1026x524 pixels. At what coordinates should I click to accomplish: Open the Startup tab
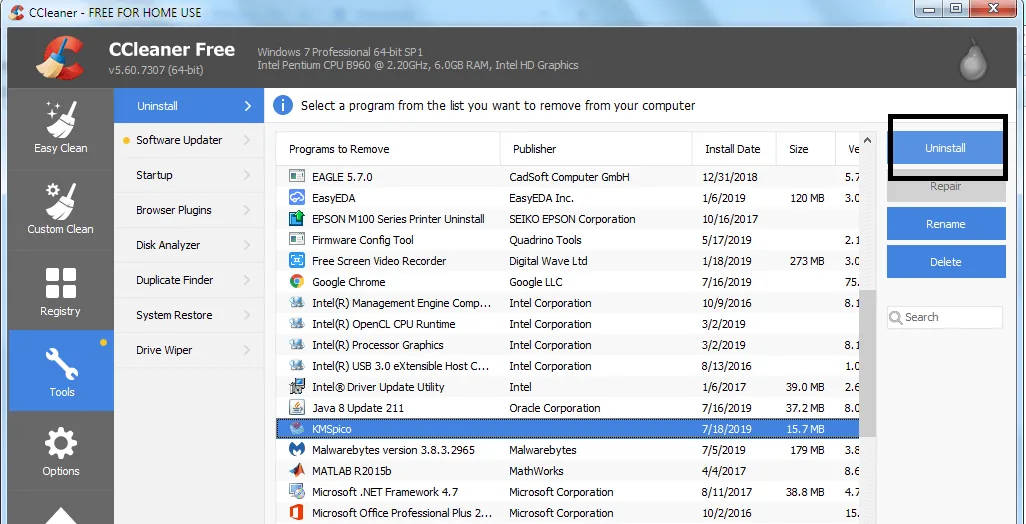click(x=189, y=175)
